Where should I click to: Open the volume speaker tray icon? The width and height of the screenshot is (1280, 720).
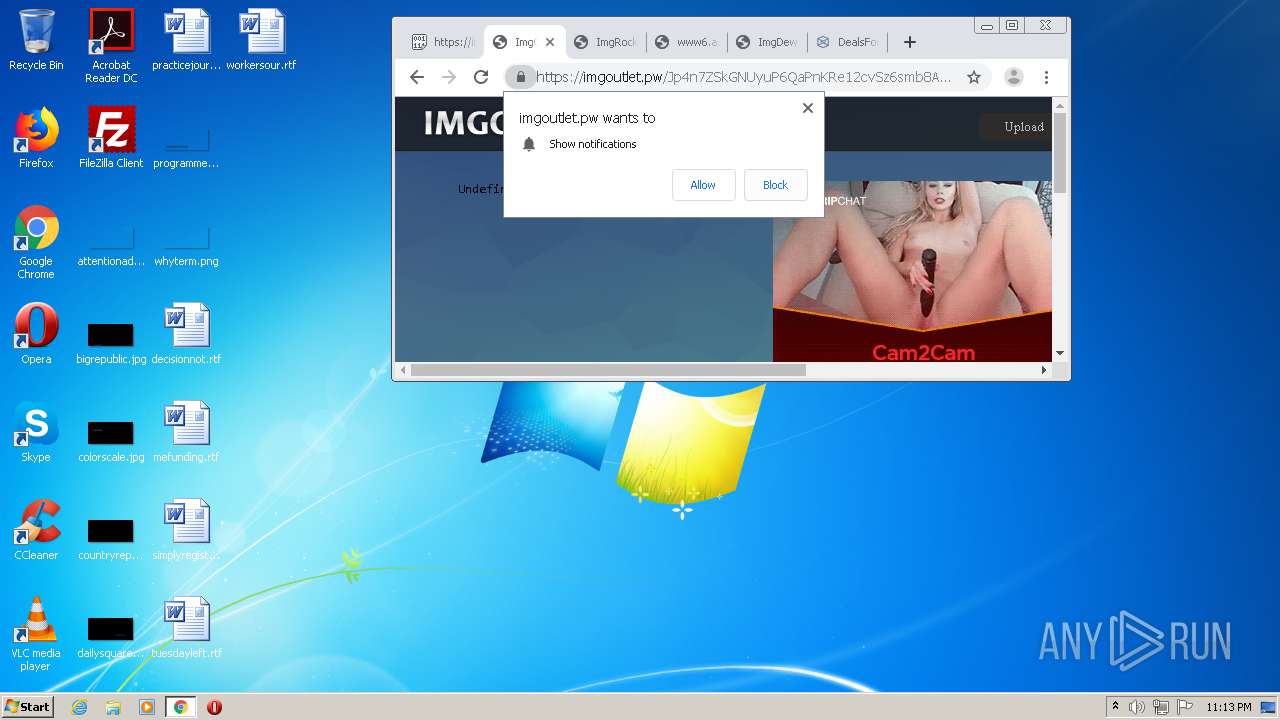tap(1137, 707)
